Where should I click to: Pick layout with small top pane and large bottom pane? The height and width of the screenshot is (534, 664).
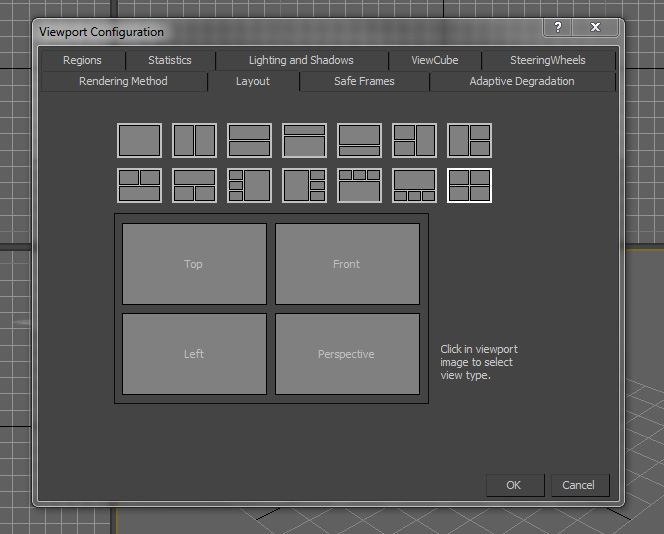click(304, 141)
